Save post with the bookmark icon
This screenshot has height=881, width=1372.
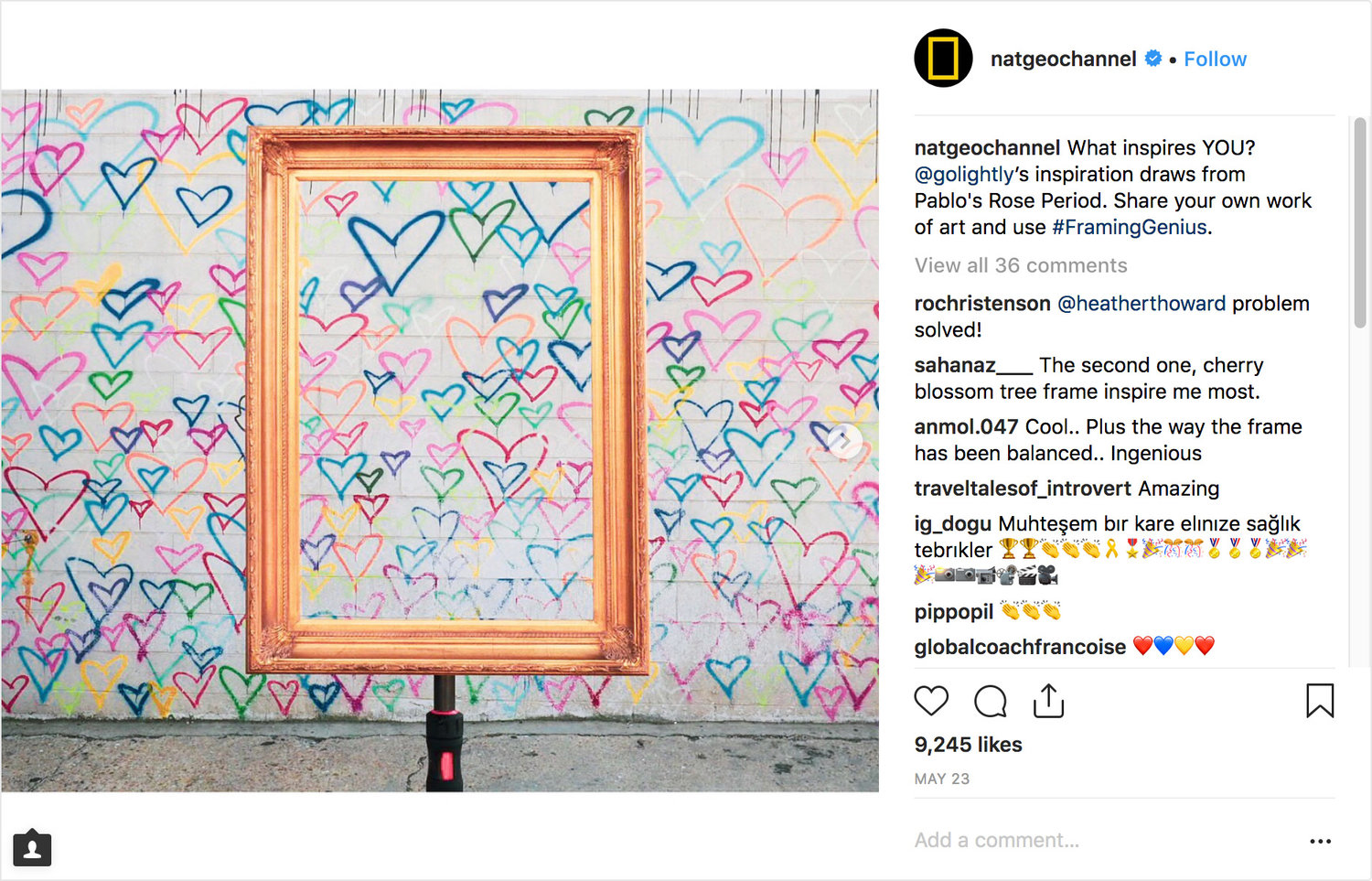tap(1320, 701)
